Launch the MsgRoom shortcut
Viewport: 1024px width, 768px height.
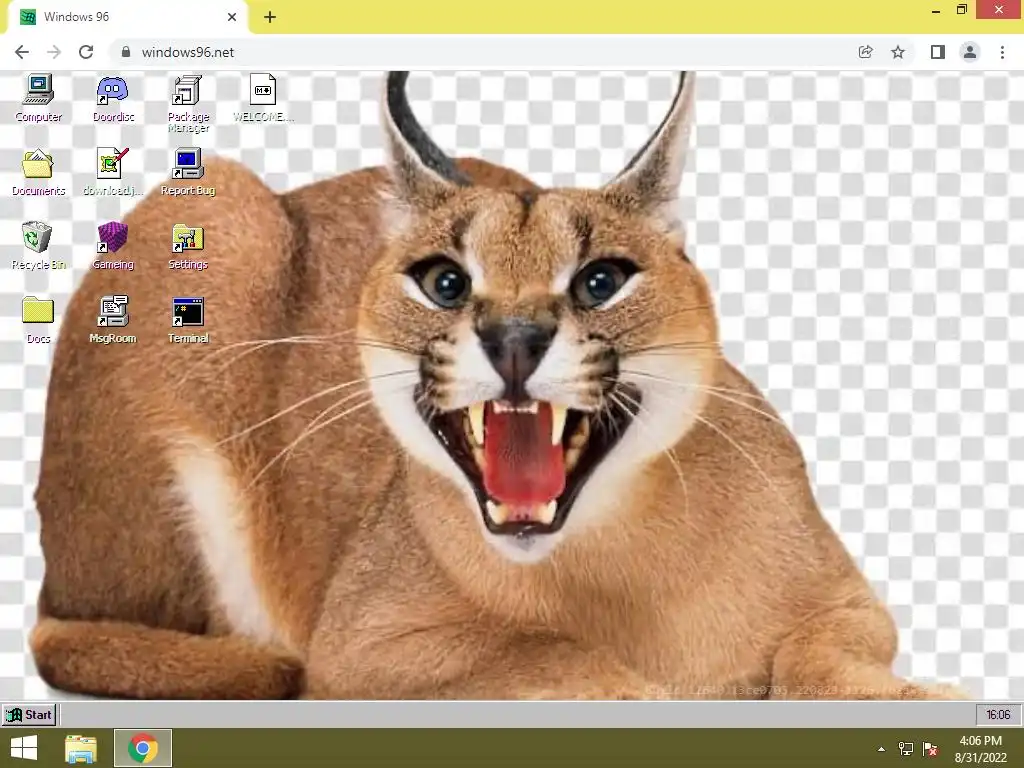coord(113,320)
